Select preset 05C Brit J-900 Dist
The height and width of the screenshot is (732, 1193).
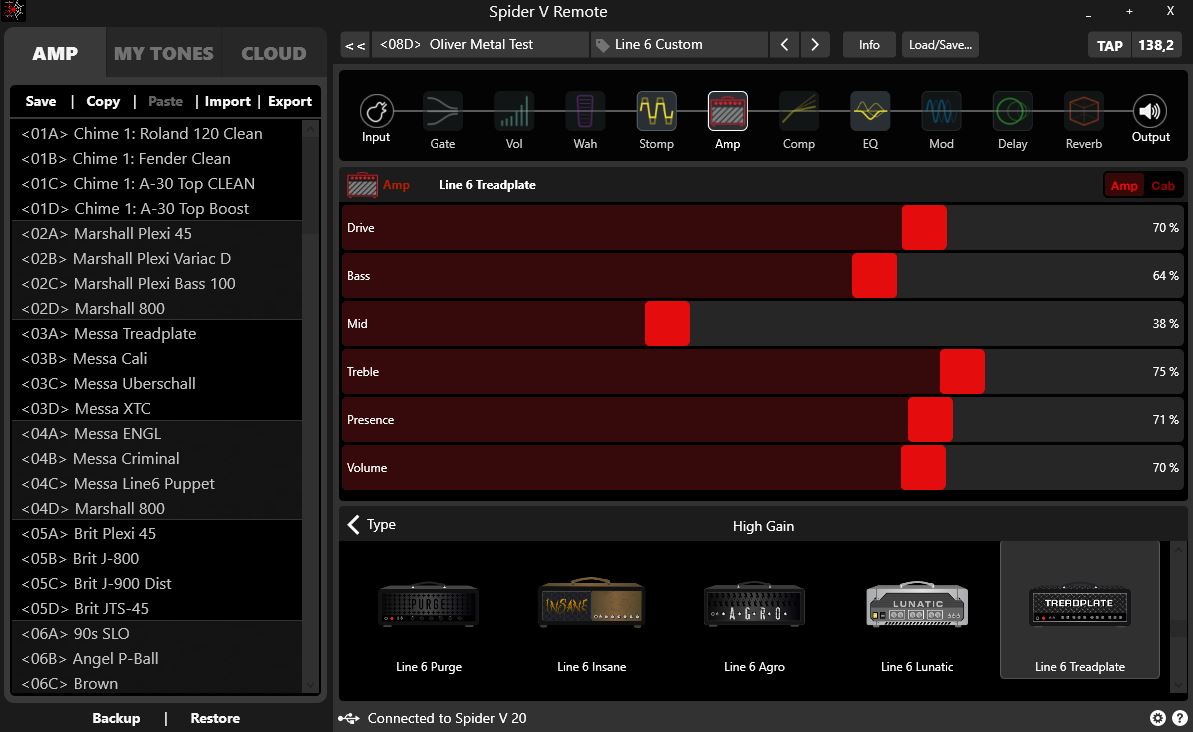coord(157,584)
